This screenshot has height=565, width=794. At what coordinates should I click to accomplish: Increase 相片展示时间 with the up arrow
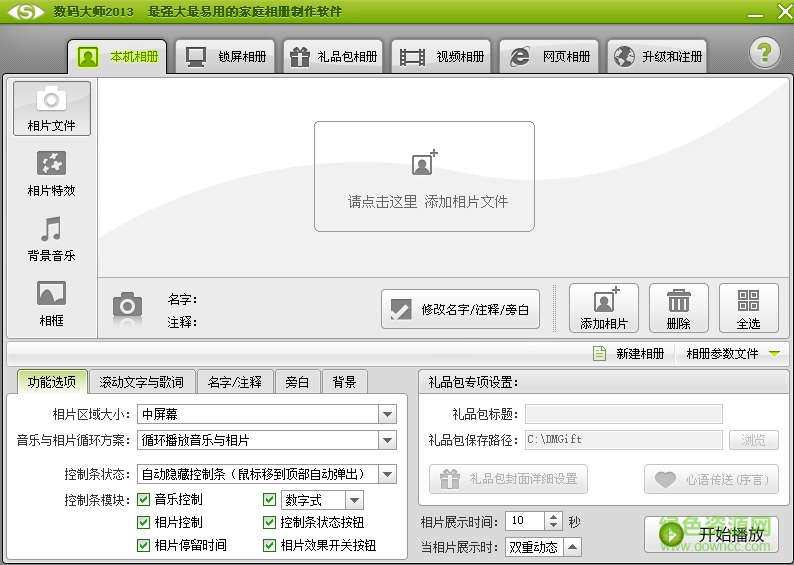[x=553, y=516]
